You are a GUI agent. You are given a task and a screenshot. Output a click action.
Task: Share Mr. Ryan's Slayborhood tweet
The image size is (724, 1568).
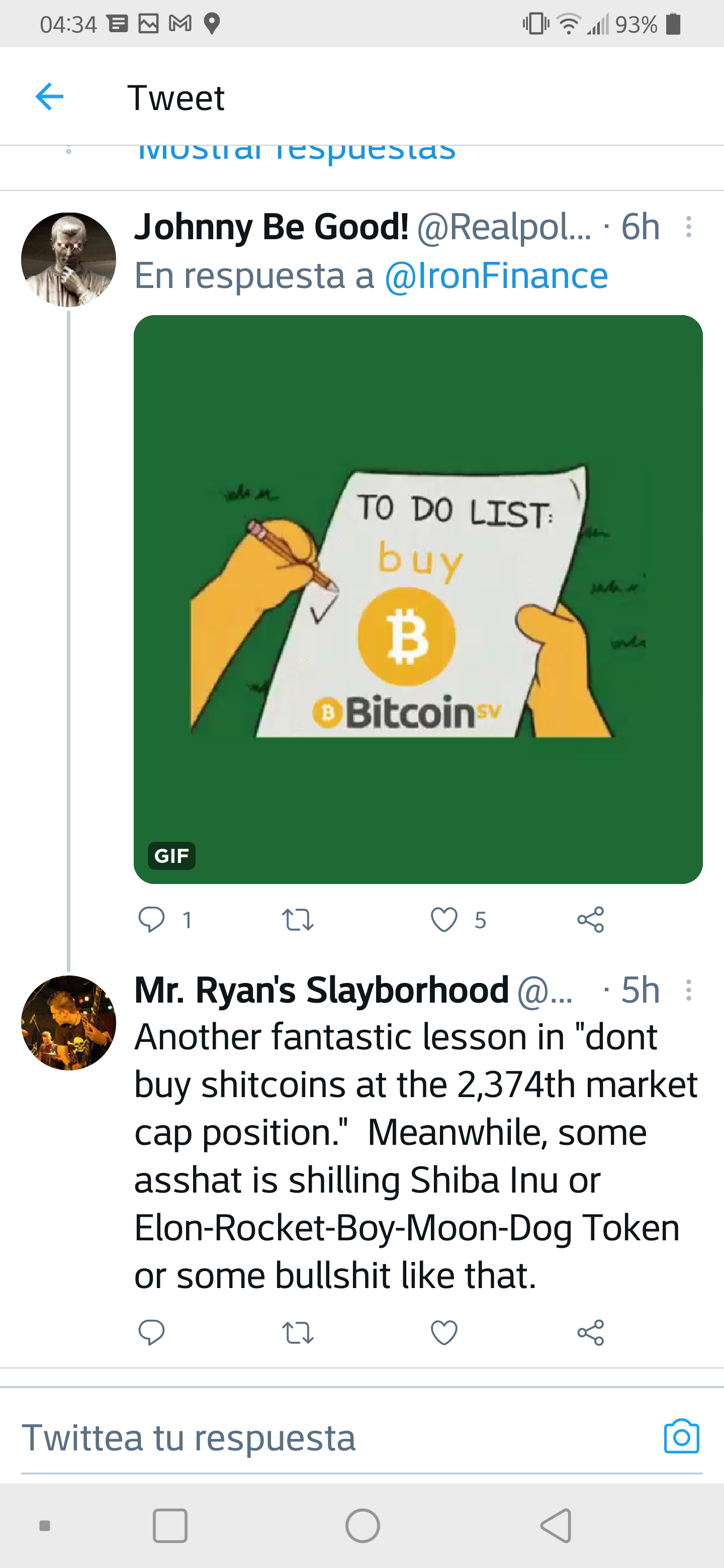pyautogui.click(x=590, y=1332)
